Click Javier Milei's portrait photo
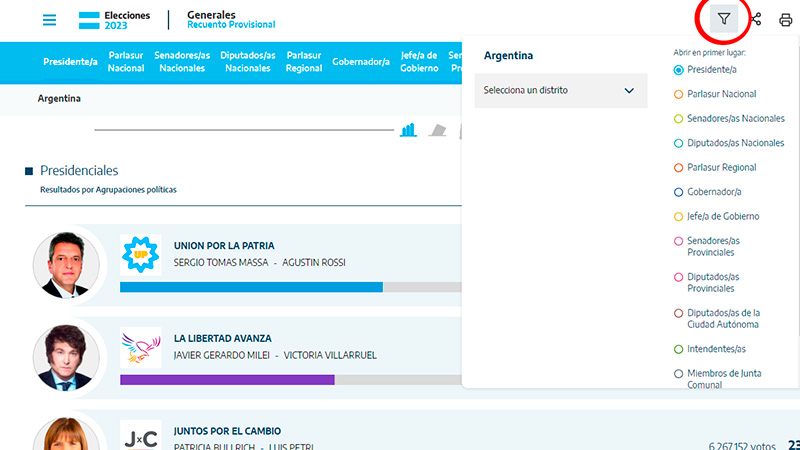The height and width of the screenshot is (450, 800). click(x=66, y=358)
